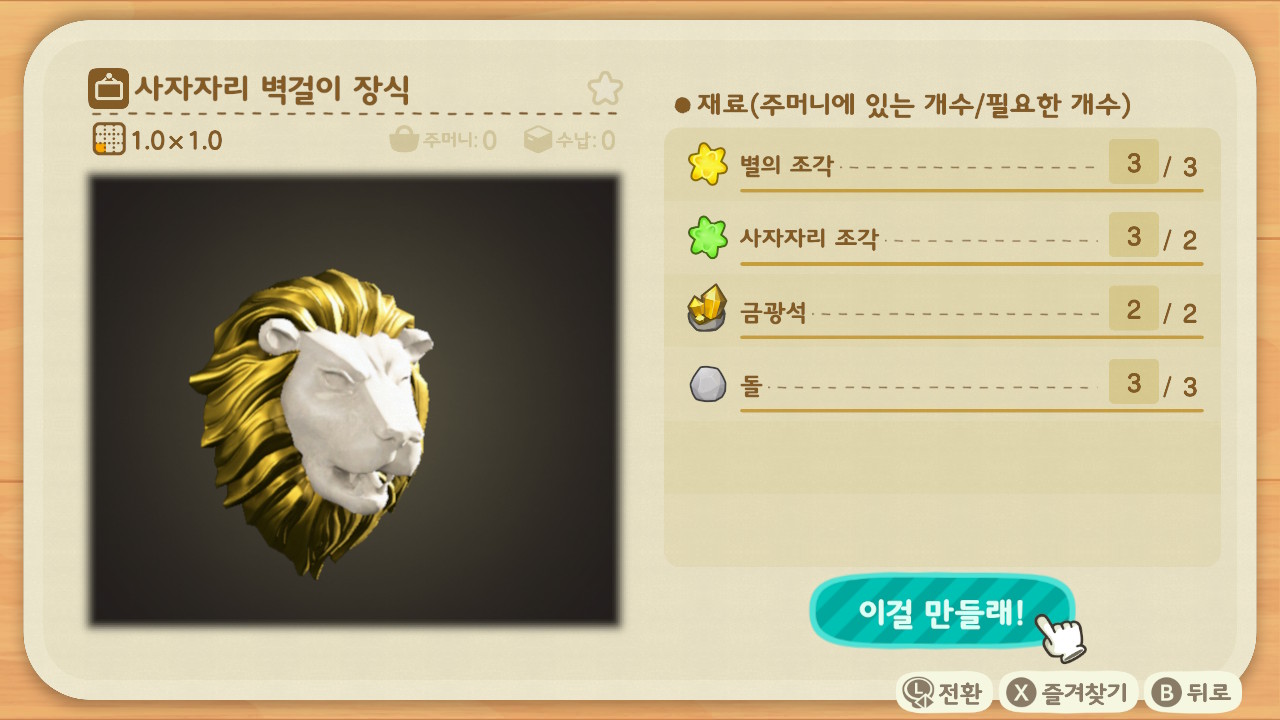
Task: Click the L 전환 switch button
Action: [x=943, y=692]
